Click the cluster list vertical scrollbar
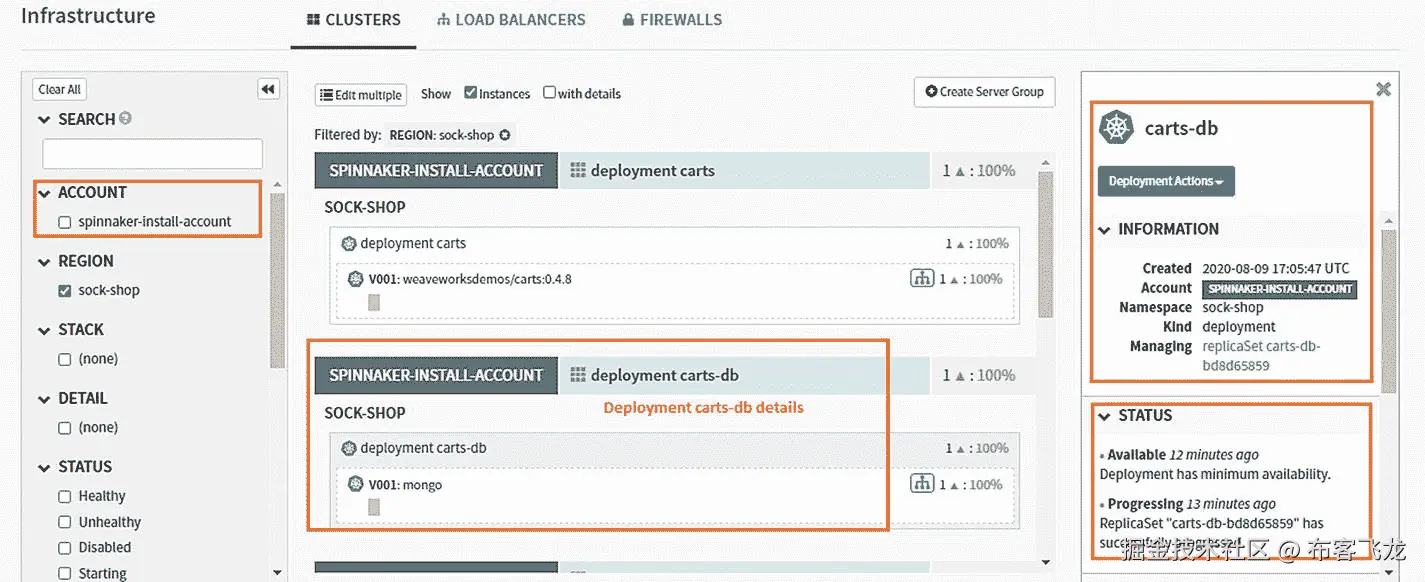This screenshot has width=1425, height=582. click(1046, 245)
